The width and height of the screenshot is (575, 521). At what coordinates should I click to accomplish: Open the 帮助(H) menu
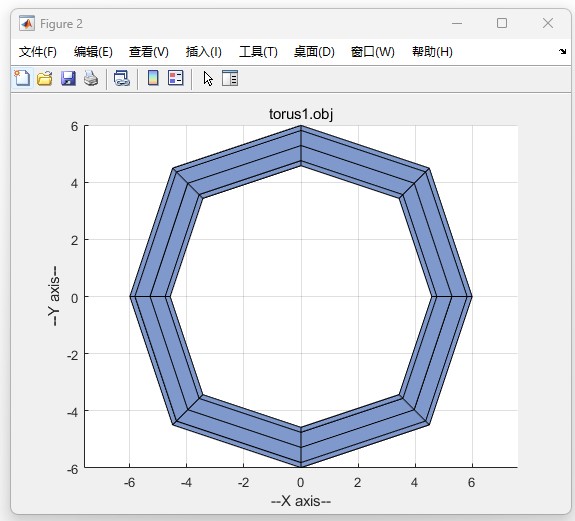tap(432, 52)
